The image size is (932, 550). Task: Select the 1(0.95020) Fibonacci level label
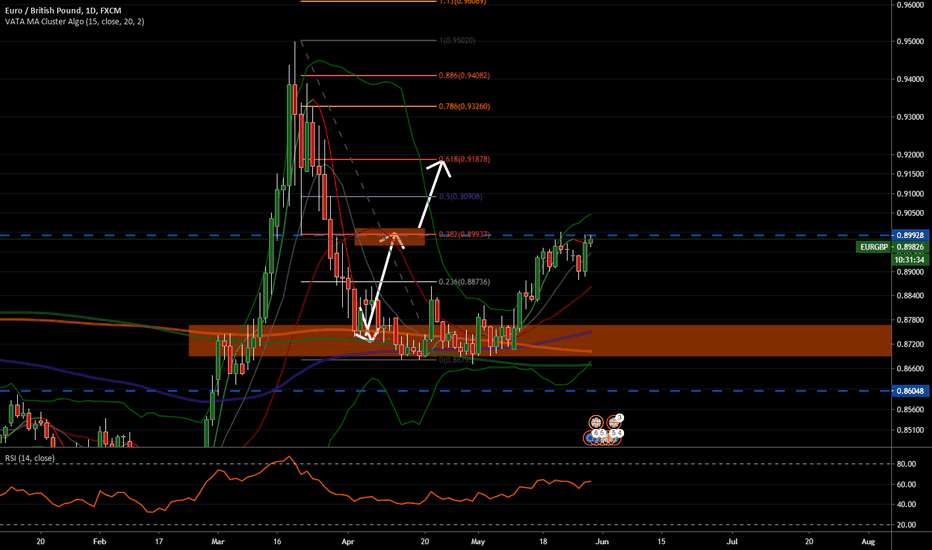point(456,40)
